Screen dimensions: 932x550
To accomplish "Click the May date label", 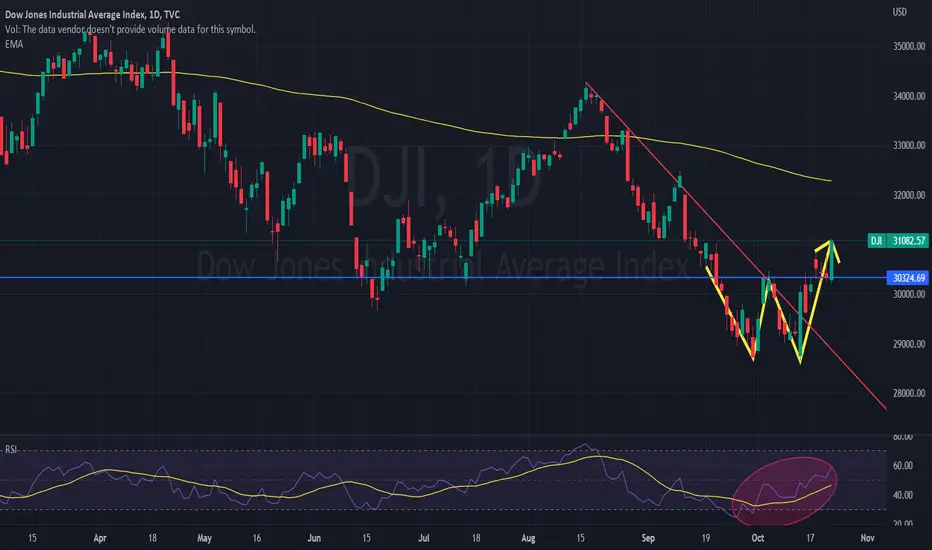I will point(204,538).
